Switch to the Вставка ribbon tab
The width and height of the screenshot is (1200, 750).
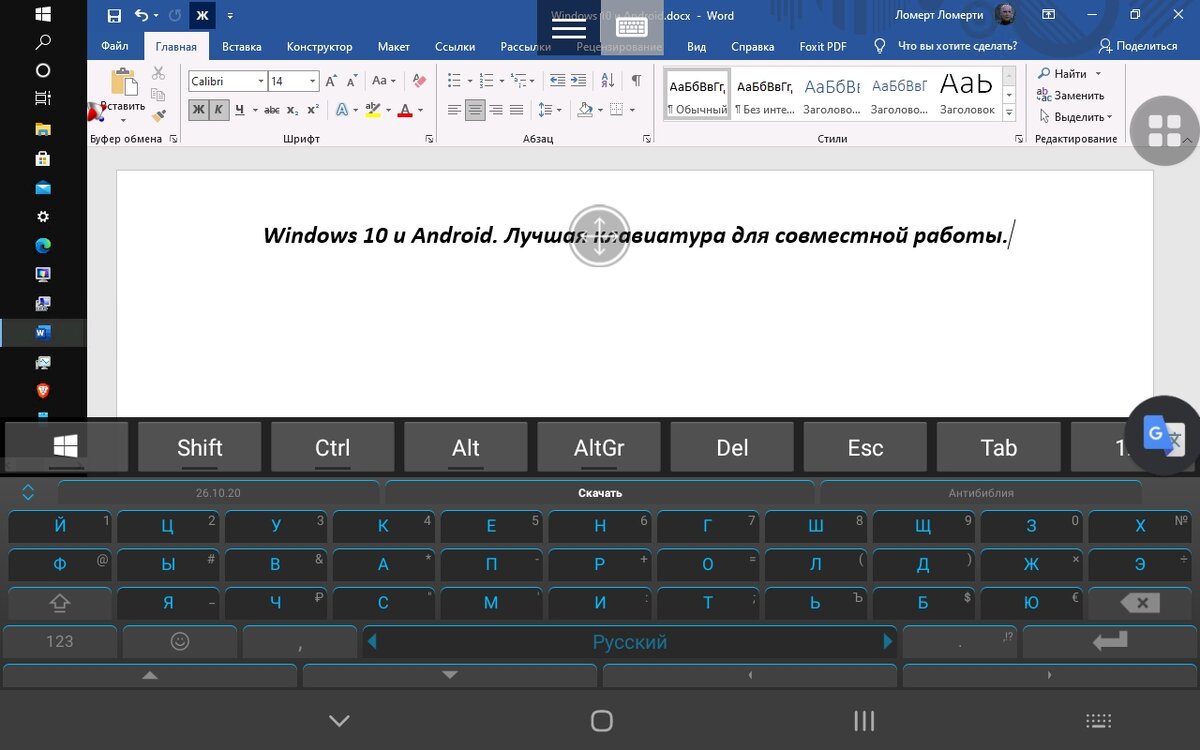coord(241,46)
